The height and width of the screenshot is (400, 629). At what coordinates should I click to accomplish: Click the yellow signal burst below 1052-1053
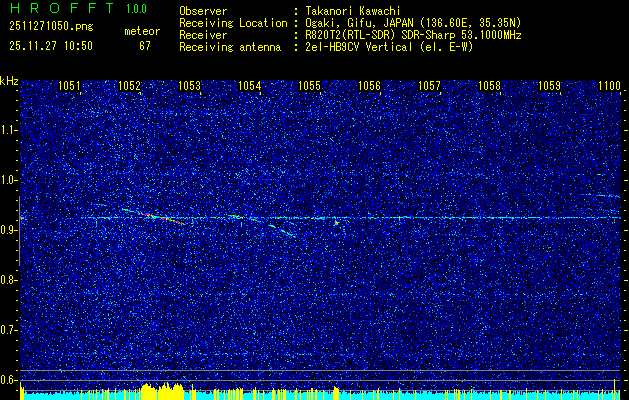pos(162,391)
